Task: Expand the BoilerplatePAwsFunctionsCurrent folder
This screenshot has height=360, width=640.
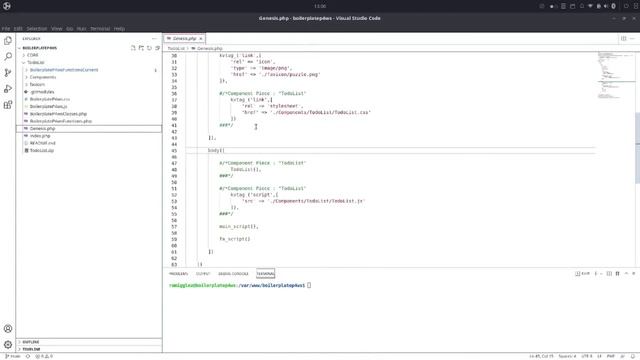Action: pos(64,70)
